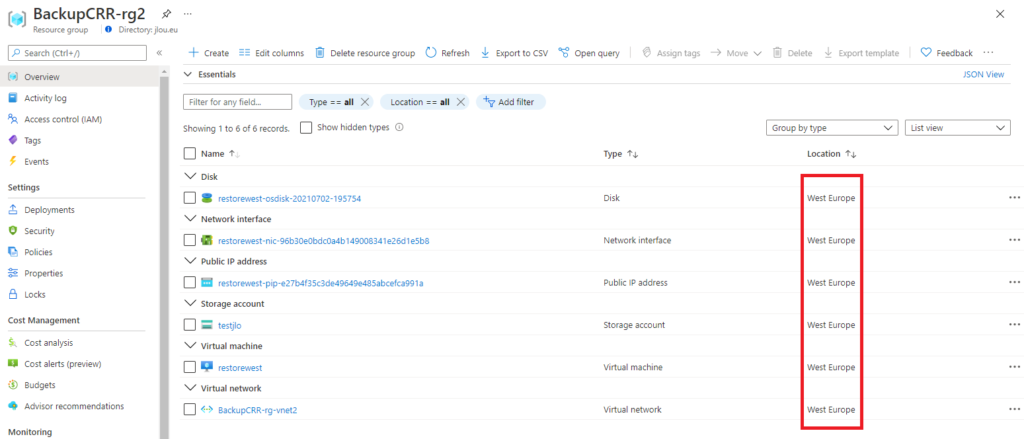Check the testjlo row checkbox
The width and height of the screenshot is (1024, 439).
(x=190, y=325)
